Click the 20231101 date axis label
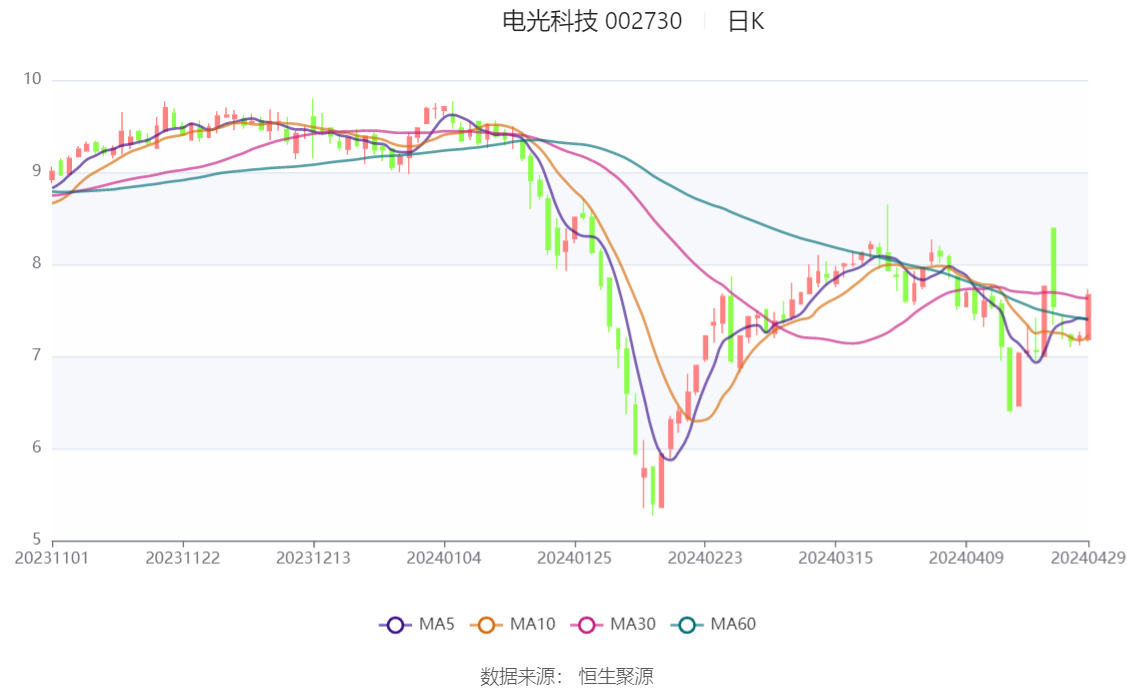 52,557
